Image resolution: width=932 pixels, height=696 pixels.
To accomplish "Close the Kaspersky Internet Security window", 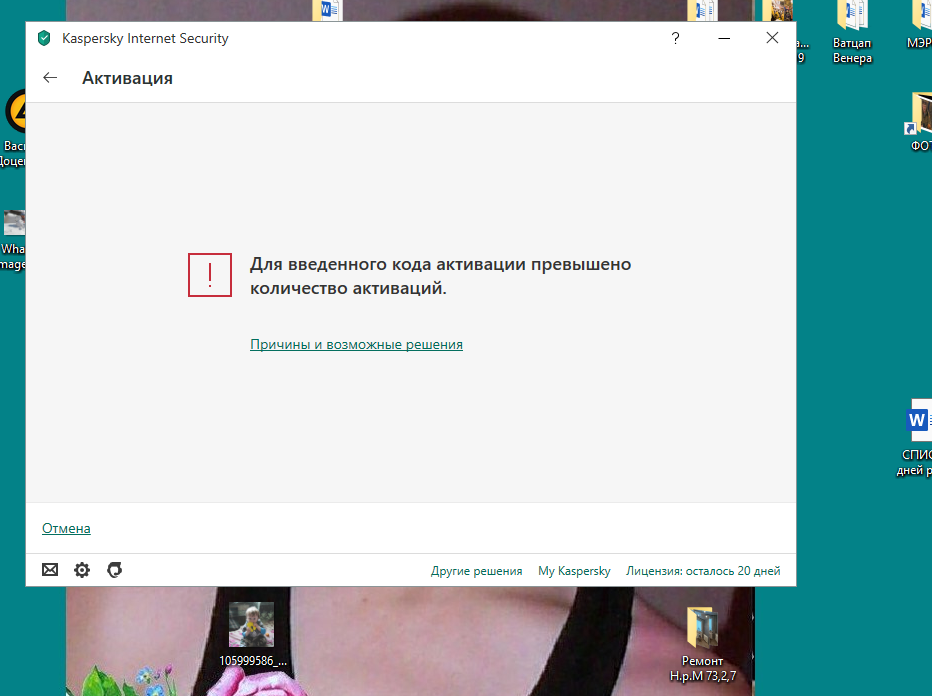I will pyautogui.click(x=772, y=38).
